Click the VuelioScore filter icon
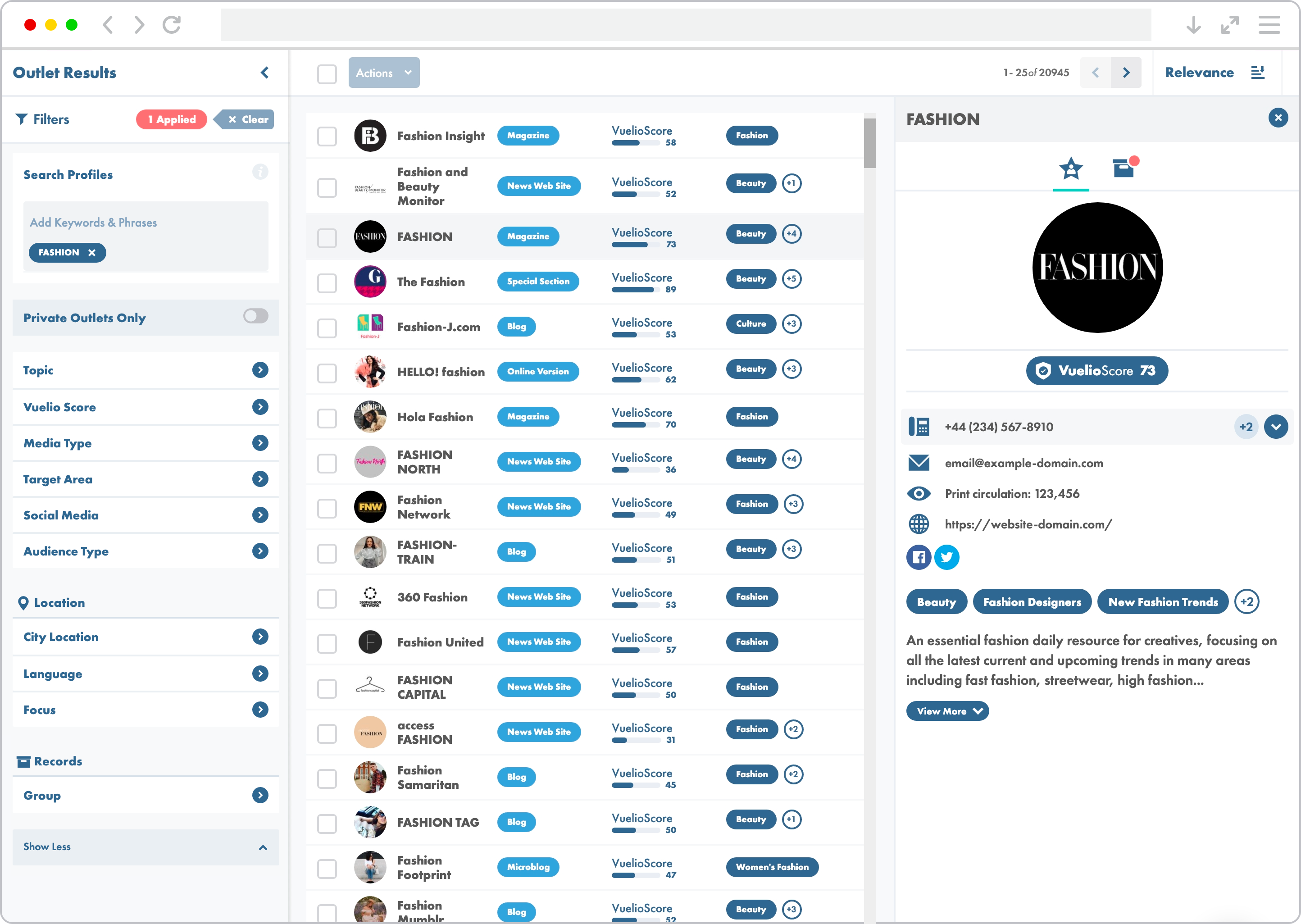1301x924 pixels. pyautogui.click(x=261, y=406)
